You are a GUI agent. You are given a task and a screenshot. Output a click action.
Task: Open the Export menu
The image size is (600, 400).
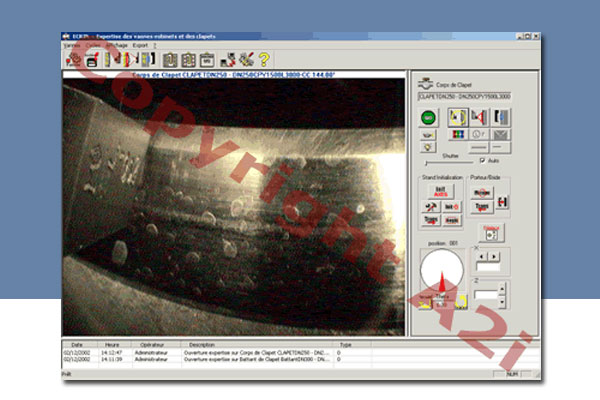(x=140, y=45)
